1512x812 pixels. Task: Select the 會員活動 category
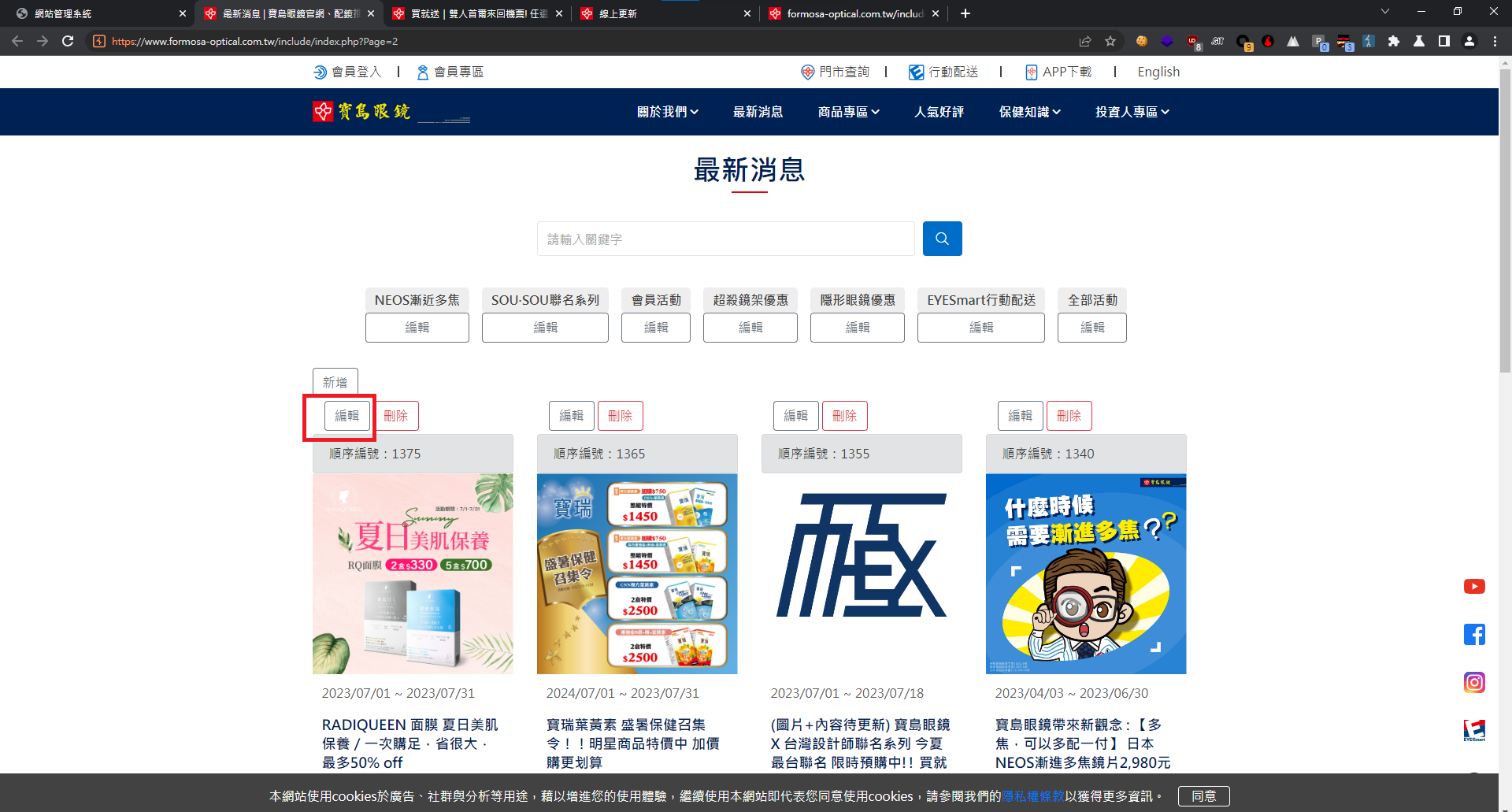click(656, 300)
